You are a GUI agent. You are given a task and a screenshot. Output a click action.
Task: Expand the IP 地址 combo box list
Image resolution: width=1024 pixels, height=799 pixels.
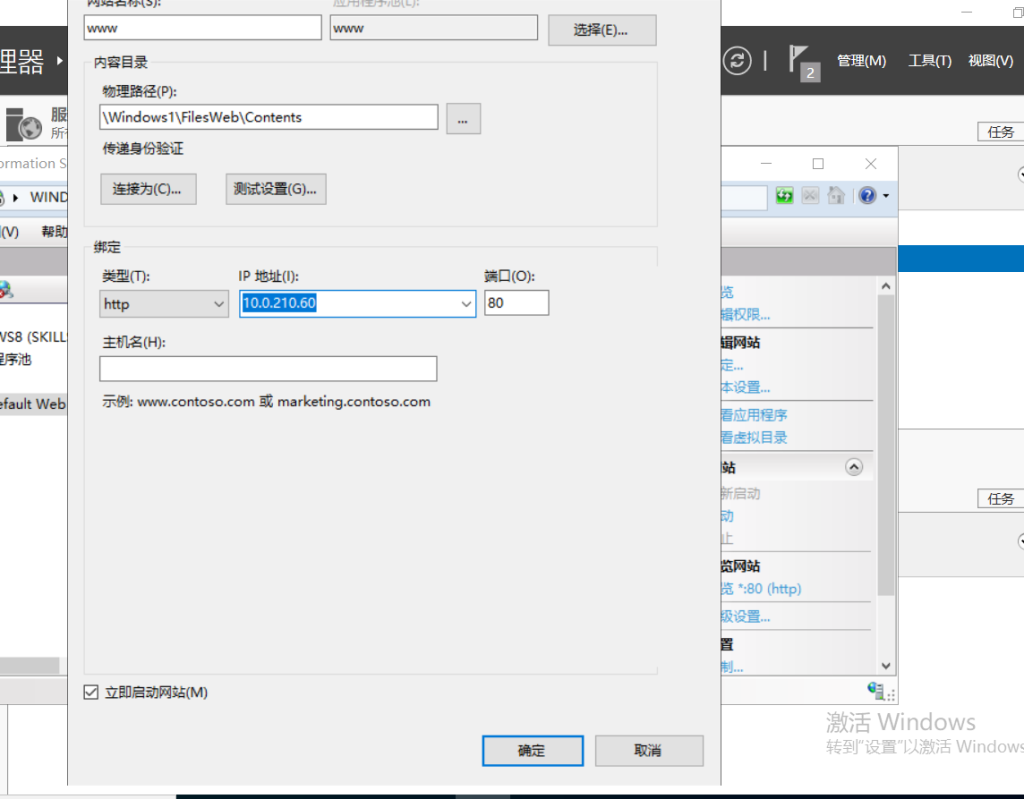466,304
